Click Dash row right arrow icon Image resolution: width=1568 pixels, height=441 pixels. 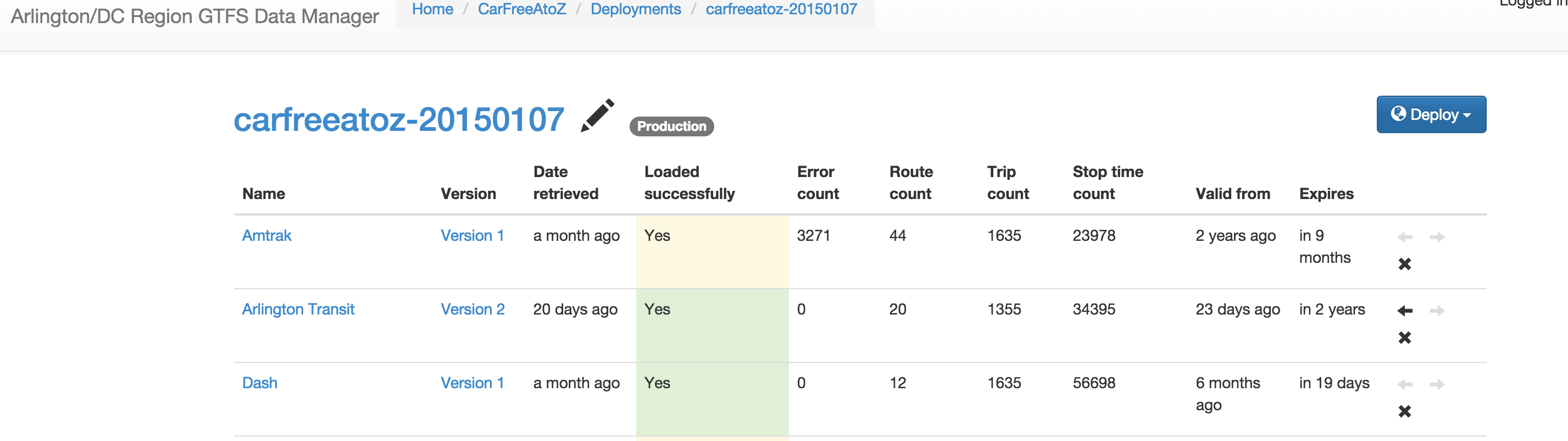click(1437, 384)
